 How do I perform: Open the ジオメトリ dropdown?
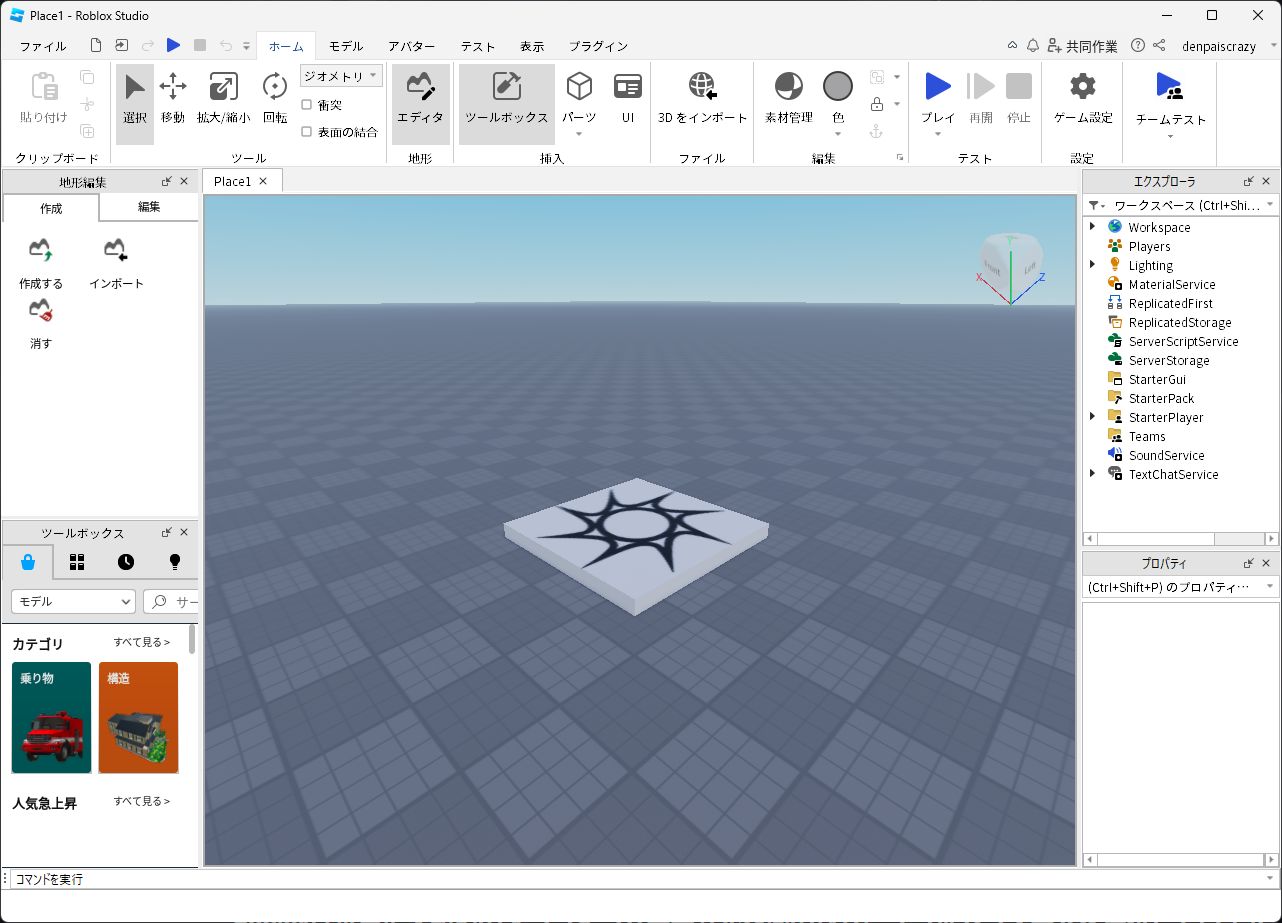340,75
